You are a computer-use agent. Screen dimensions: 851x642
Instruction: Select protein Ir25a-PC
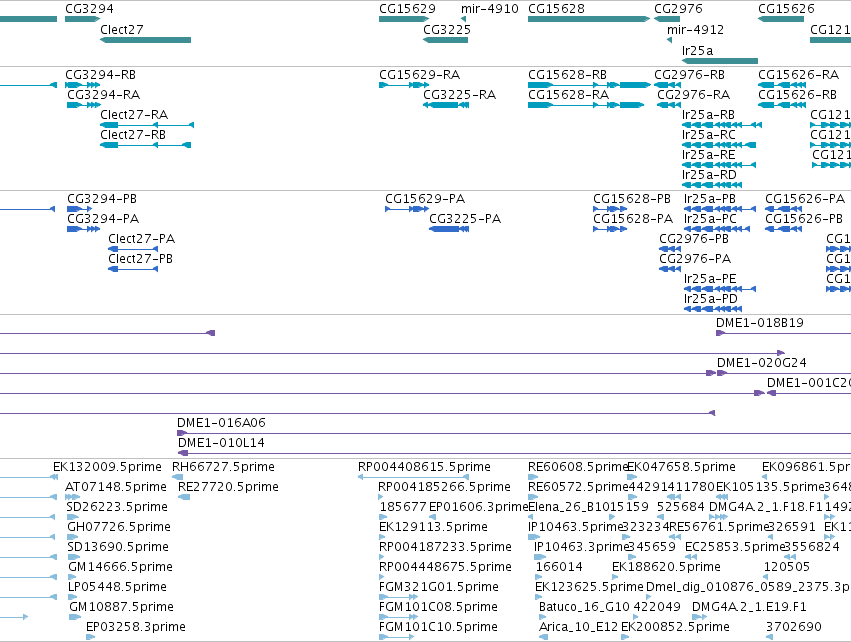710,219
